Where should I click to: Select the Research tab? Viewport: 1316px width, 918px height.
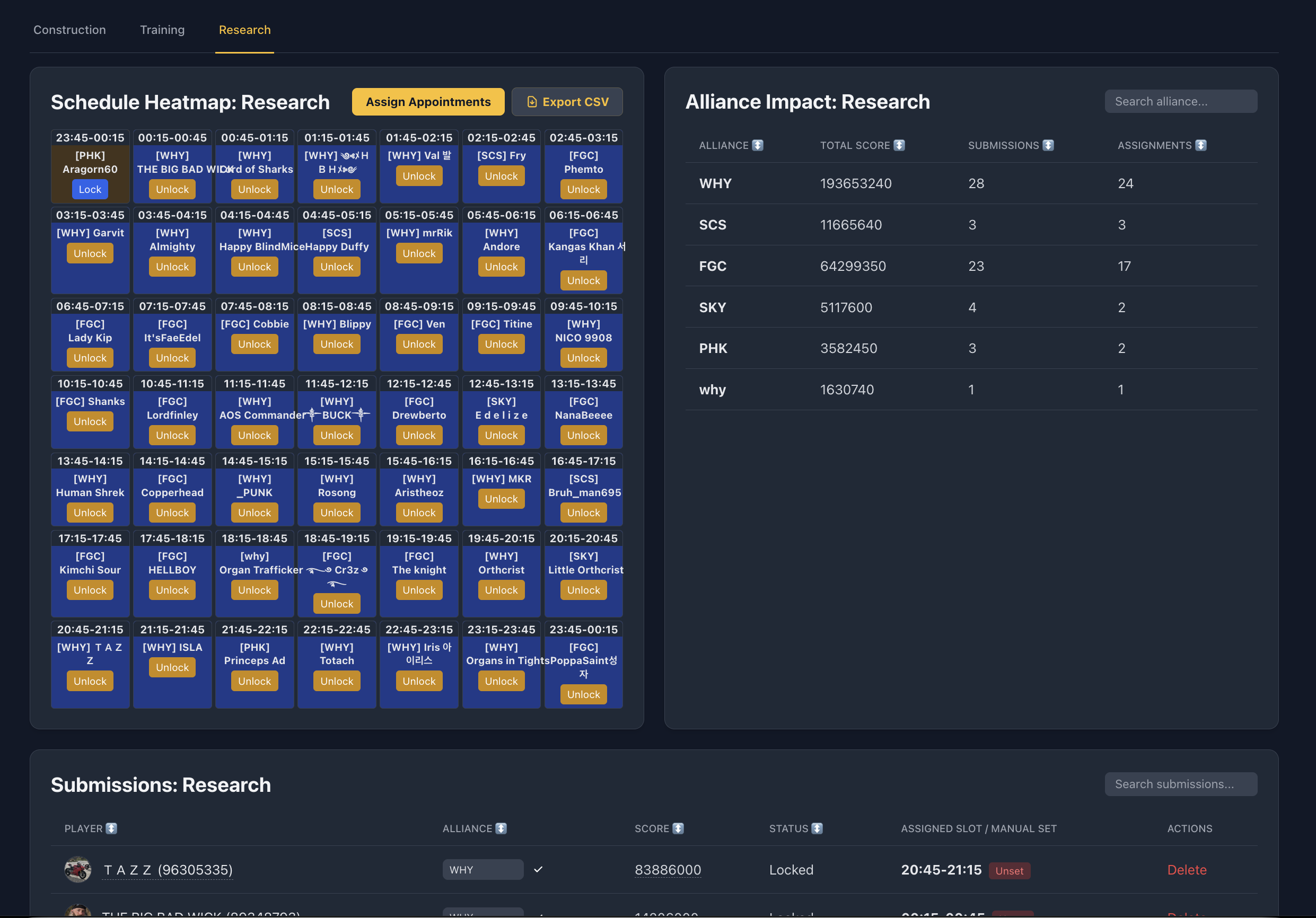pyautogui.click(x=245, y=30)
